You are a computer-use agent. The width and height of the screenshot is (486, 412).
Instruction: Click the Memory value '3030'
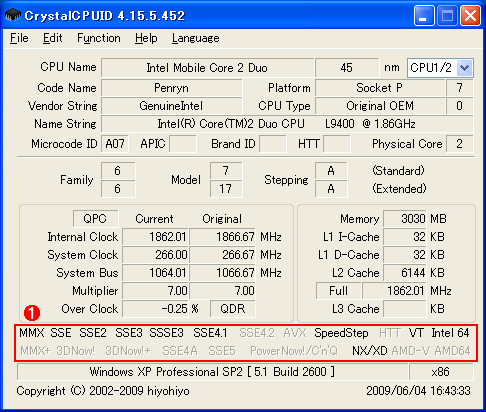pos(405,219)
